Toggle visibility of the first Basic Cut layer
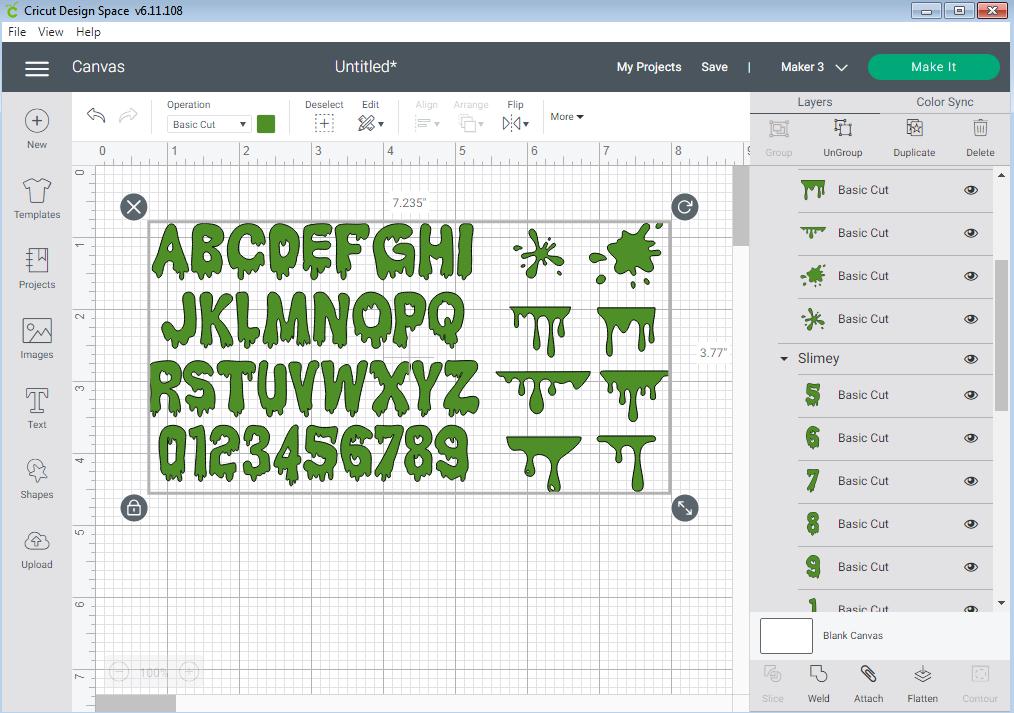 pyautogui.click(x=969, y=189)
